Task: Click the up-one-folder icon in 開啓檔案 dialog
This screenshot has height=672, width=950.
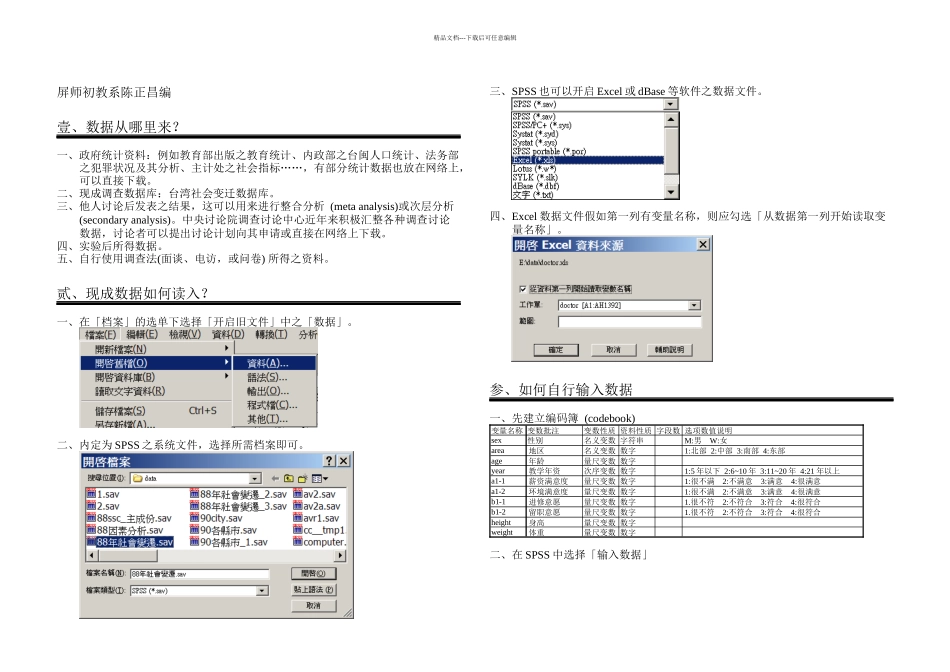Action: (289, 479)
